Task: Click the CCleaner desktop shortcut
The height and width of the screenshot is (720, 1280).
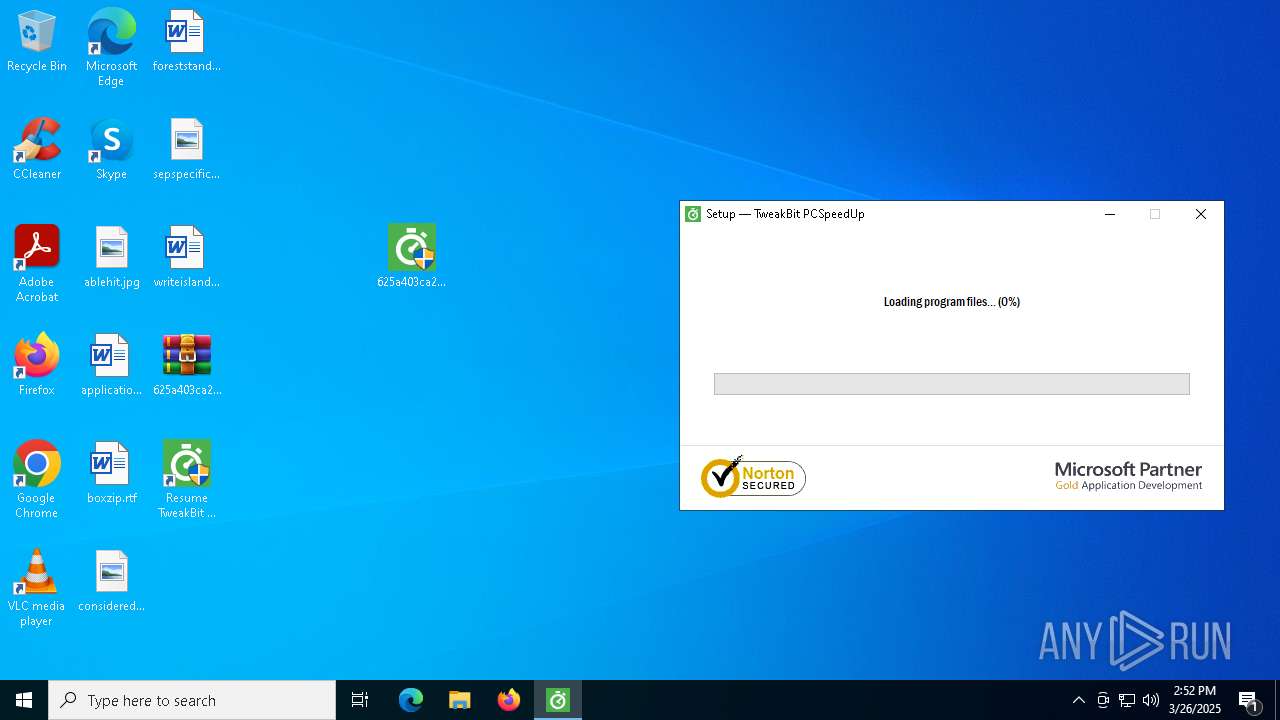Action: point(37,150)
